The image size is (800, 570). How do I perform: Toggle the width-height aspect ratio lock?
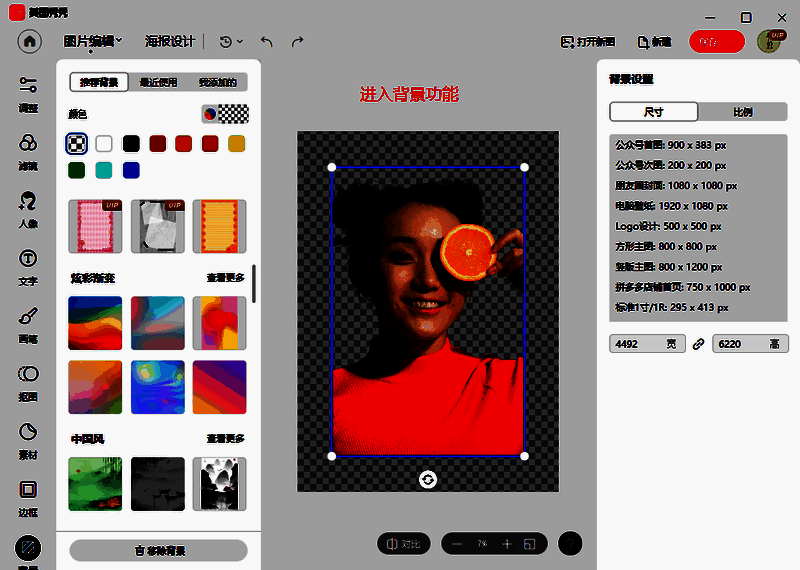point(699,344)
